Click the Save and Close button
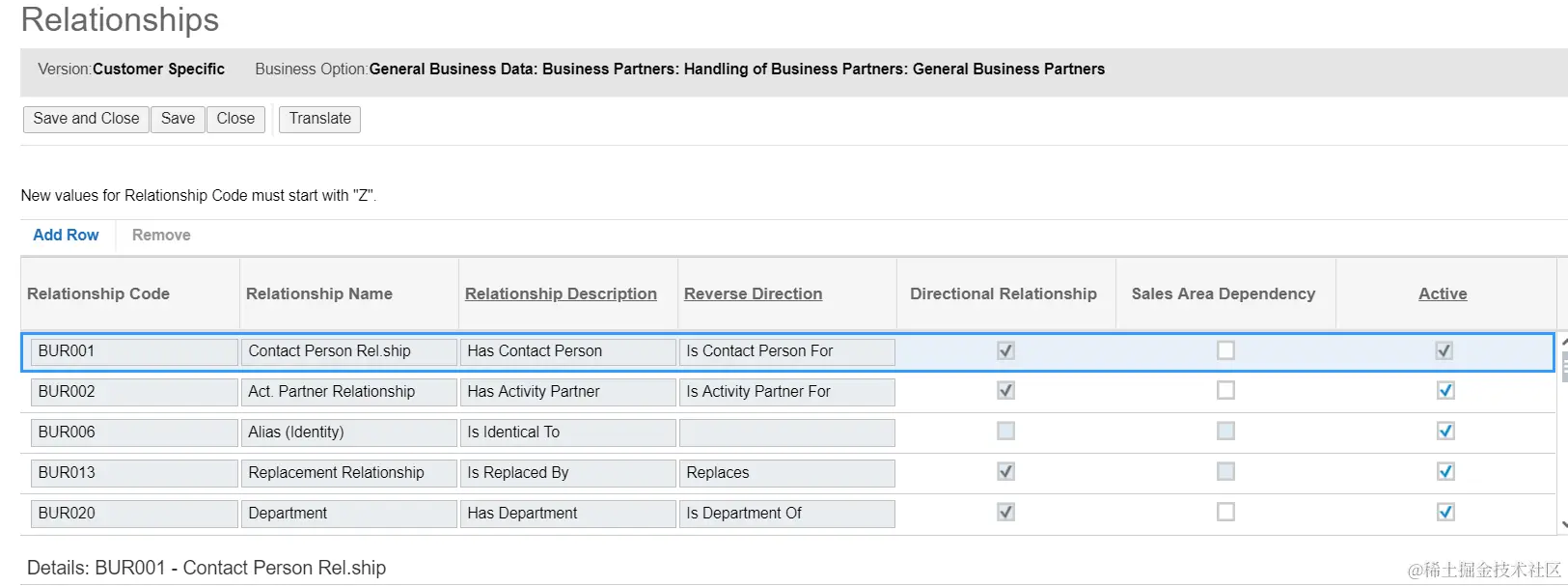Image resolution: width=1568 pixels, height=586 pixels. click(86, 119)
